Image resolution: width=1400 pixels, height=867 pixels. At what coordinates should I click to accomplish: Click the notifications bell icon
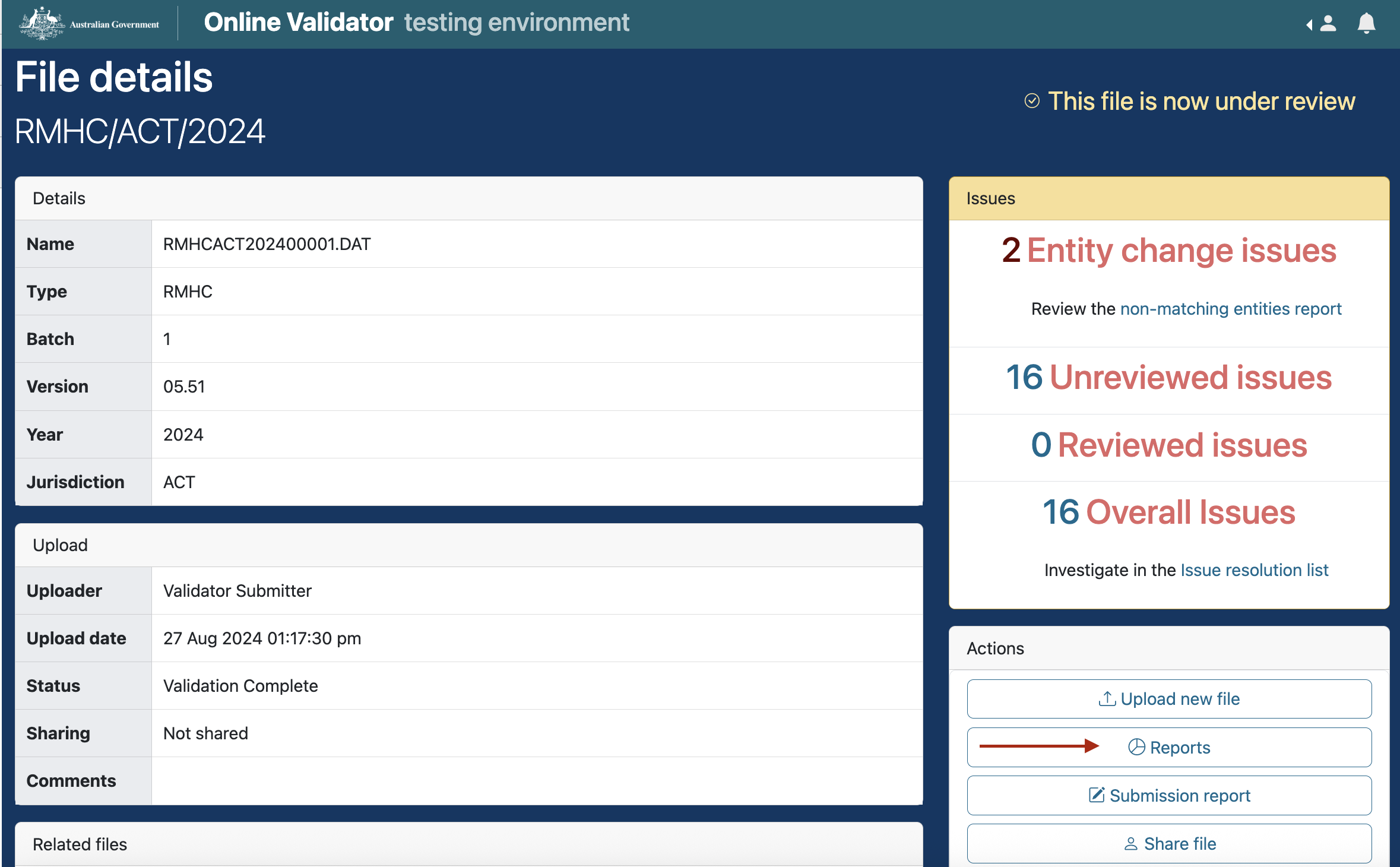pyautogui.click(x=1366, y=24)
